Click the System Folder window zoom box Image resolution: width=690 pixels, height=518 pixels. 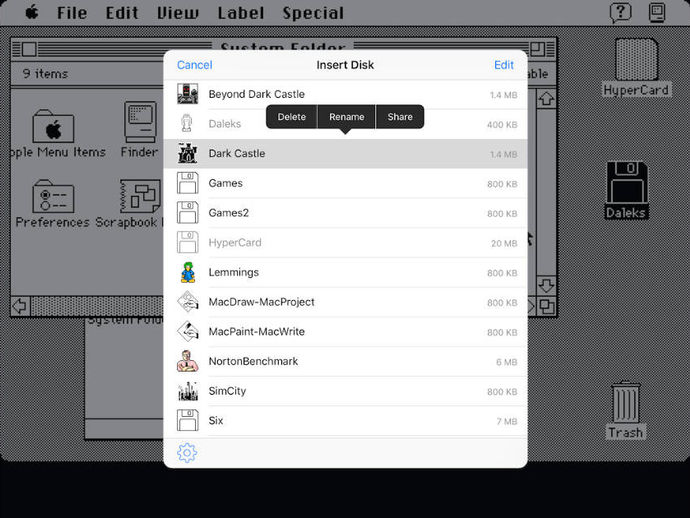537,49
